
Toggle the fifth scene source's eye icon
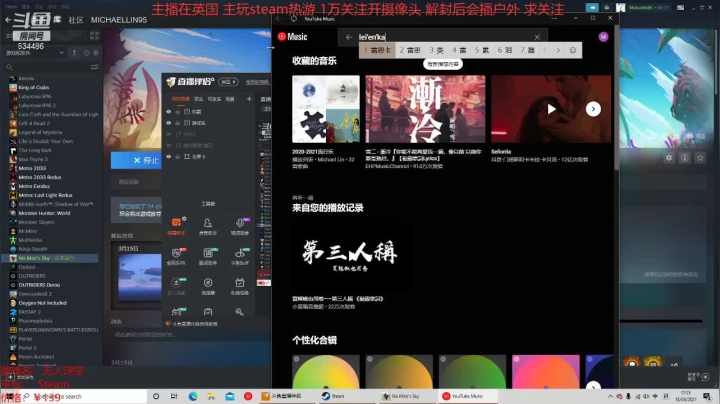click(169, 157)
